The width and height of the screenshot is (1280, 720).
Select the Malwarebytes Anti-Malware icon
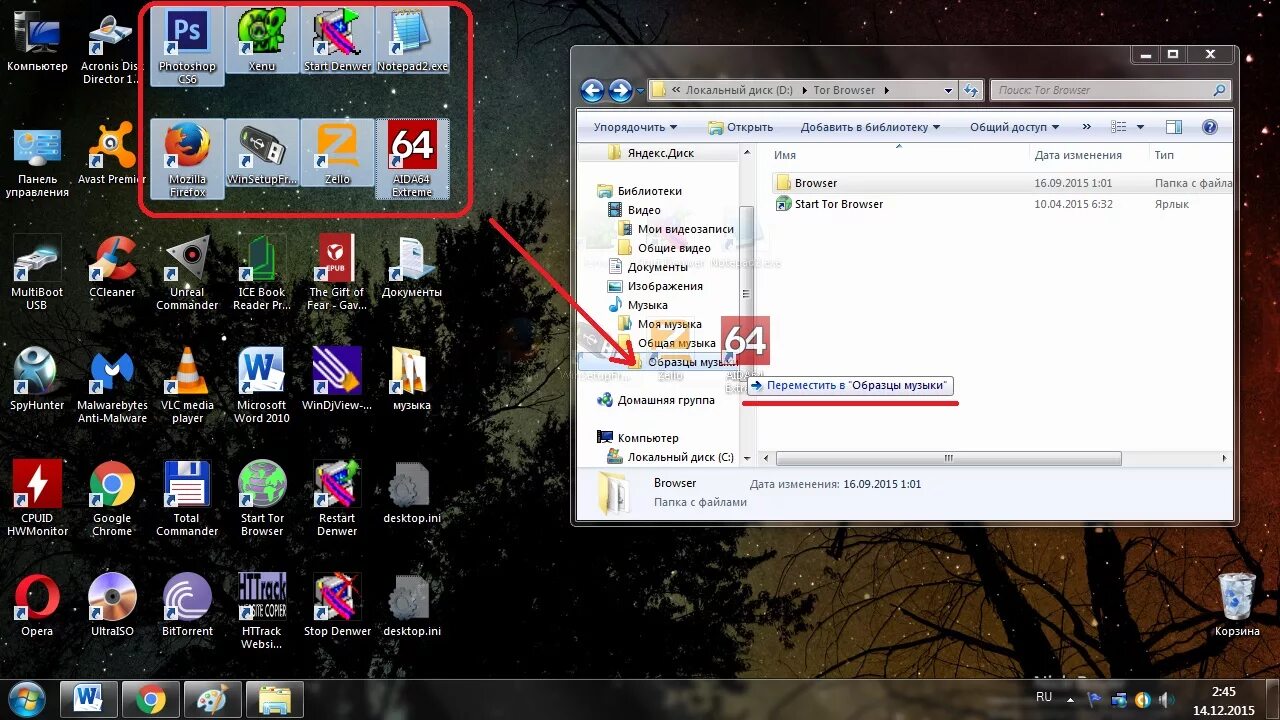pos(112,386)
